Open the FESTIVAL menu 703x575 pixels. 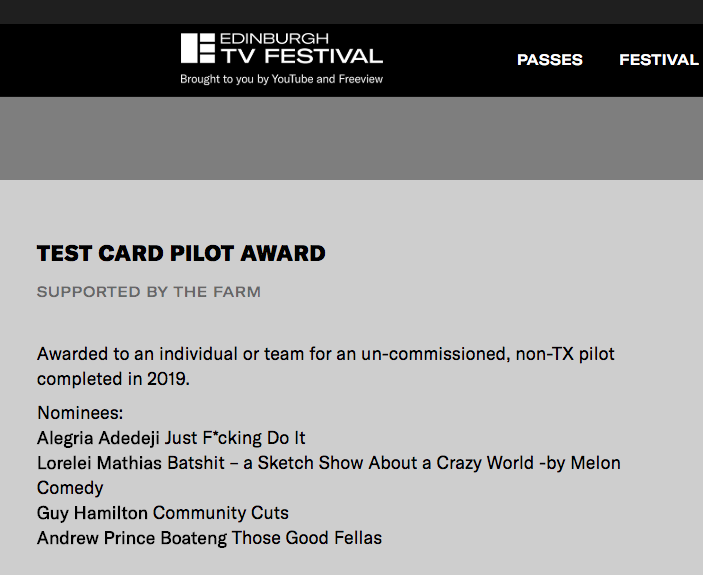click(658, 60)
